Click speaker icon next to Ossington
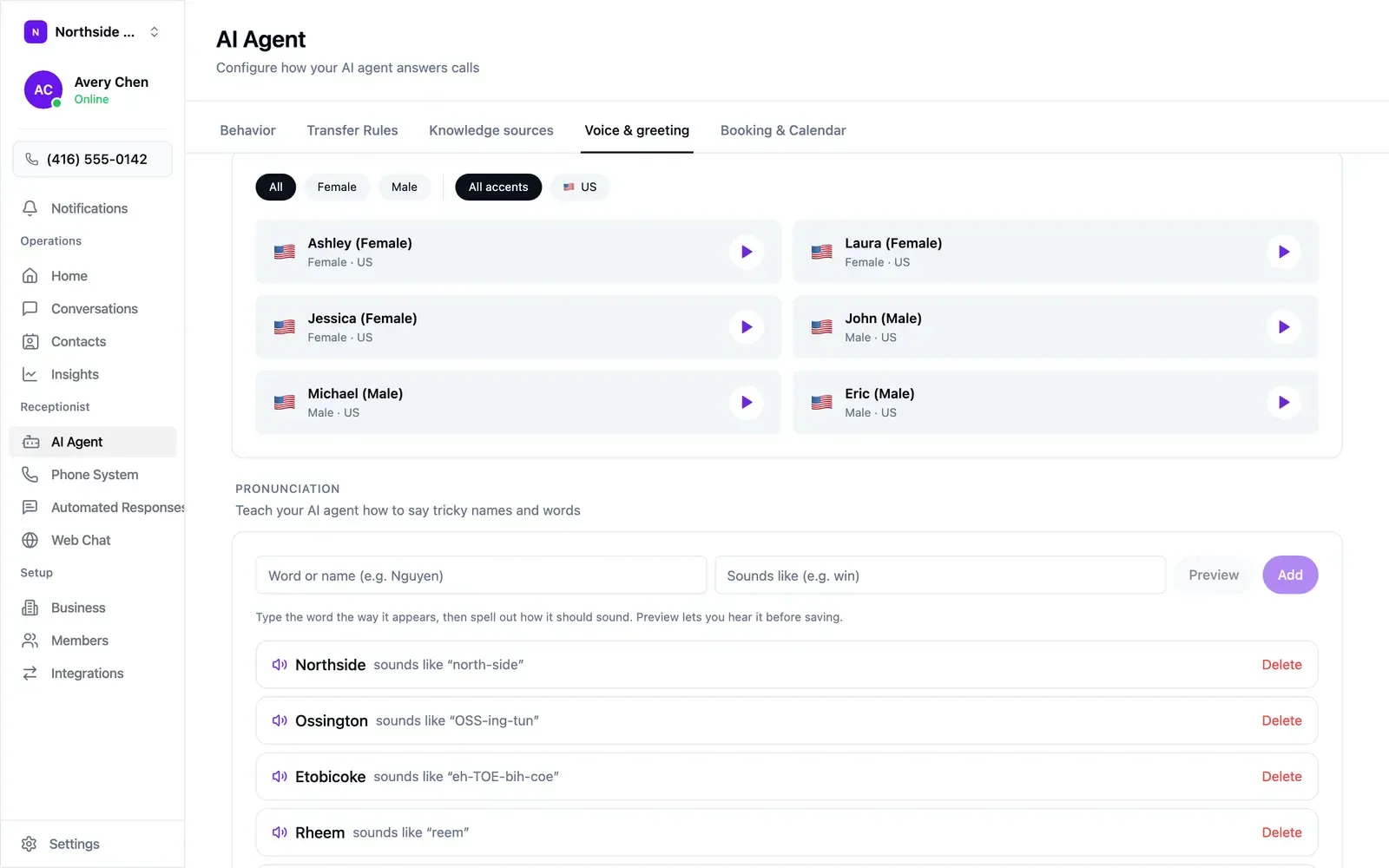Image resolution: width=1389 pixels, height=868 pixels. pyautogui.click(x=280, y=720)
